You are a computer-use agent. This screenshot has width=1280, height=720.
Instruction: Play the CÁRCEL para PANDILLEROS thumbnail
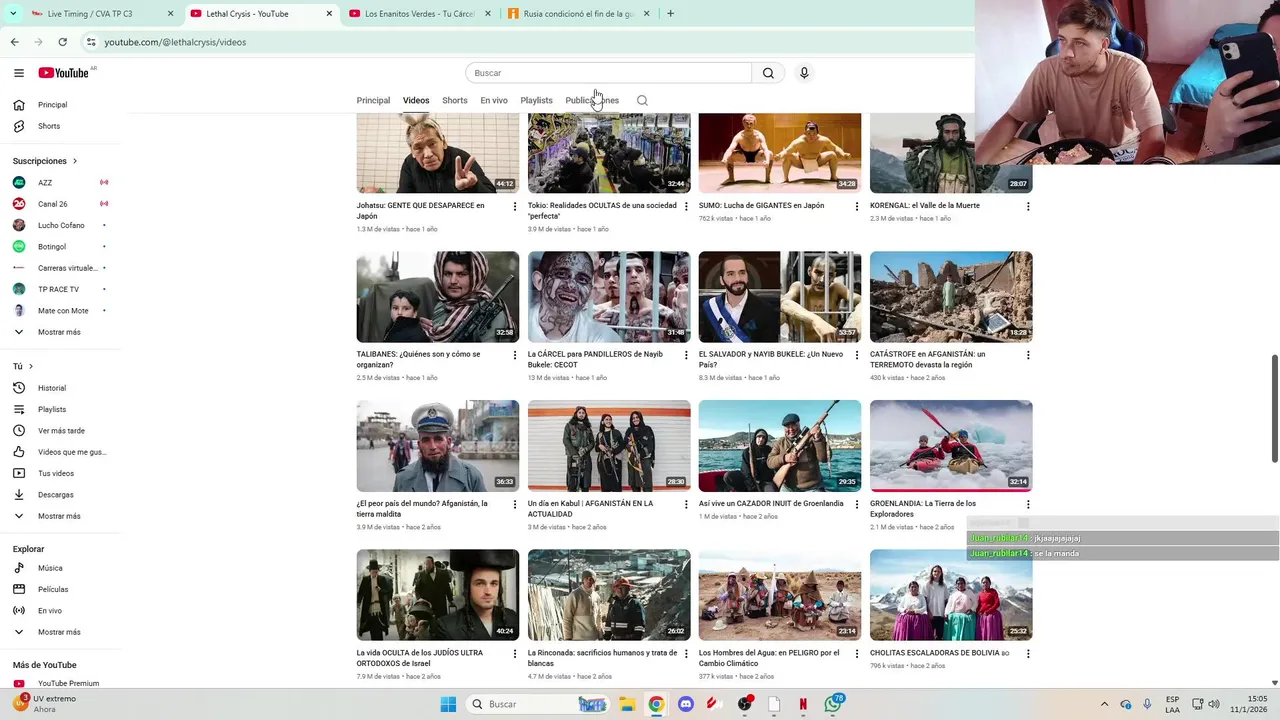point(609,297)
